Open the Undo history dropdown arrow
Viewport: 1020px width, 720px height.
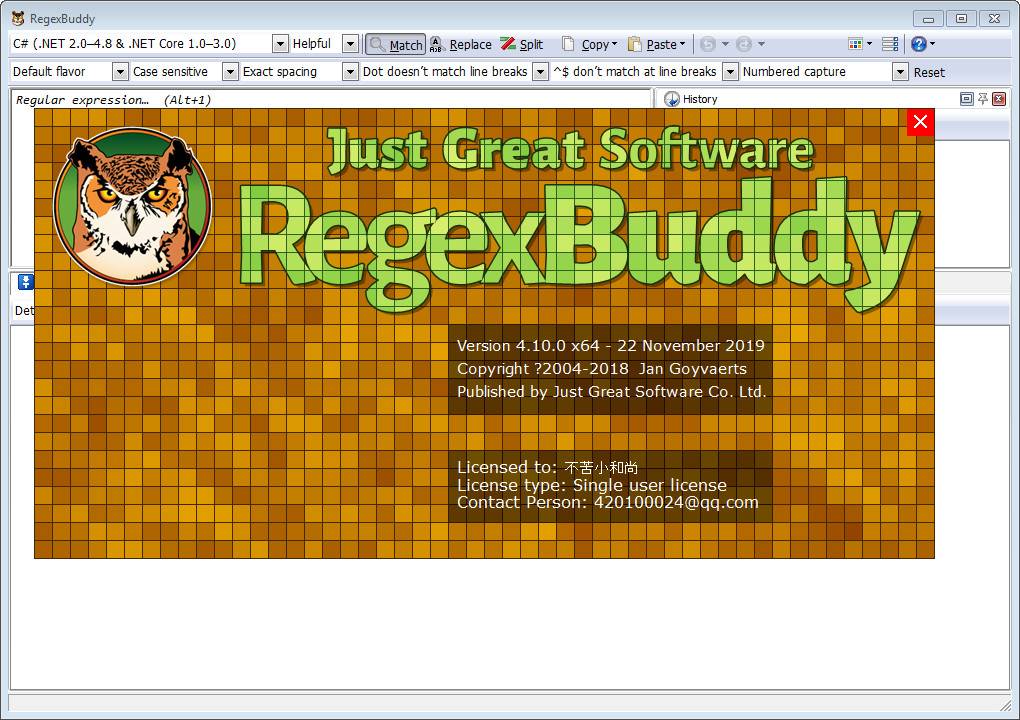725,44
